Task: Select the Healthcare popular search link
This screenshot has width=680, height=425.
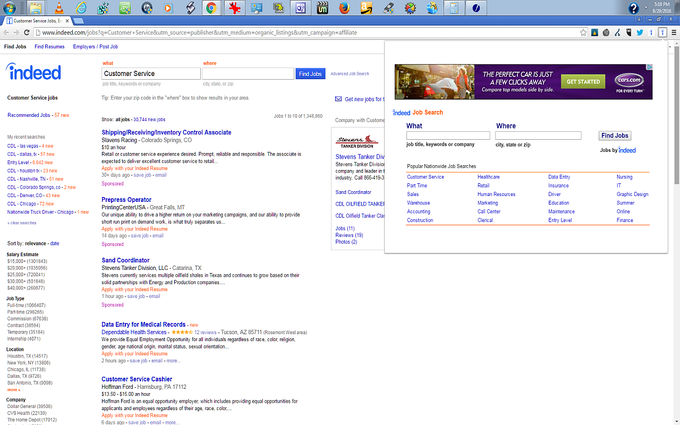Action: coord(488,176)
